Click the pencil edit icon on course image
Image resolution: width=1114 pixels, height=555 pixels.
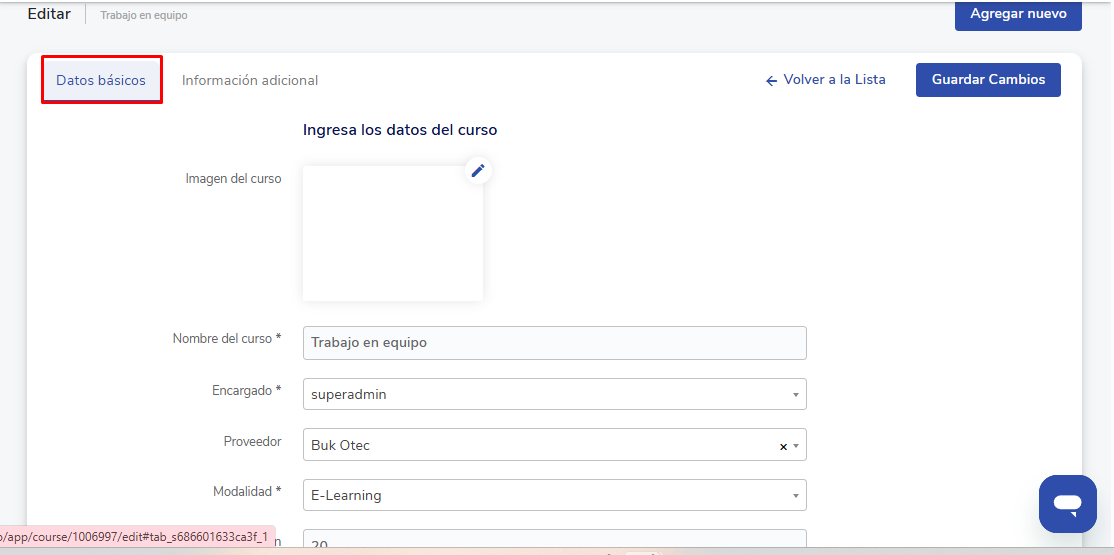coord(478,171)
